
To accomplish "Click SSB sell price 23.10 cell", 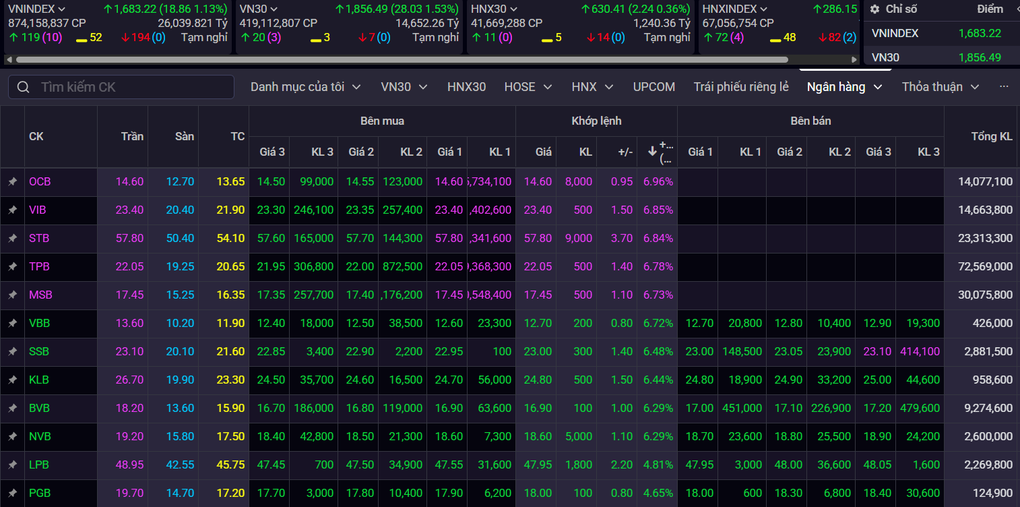I will click(878, 351).
